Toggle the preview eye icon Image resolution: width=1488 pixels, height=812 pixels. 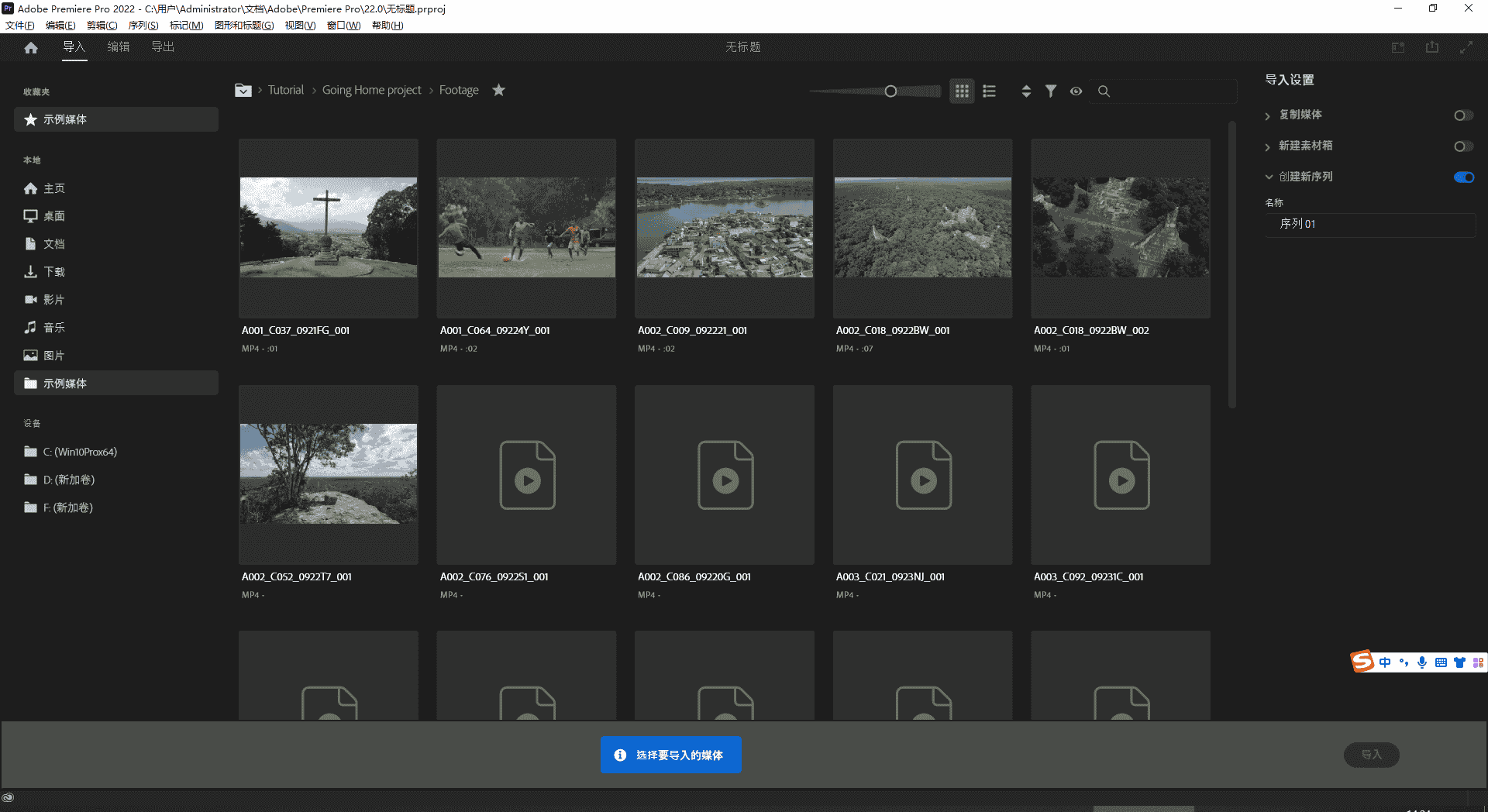coord(1076,91)
